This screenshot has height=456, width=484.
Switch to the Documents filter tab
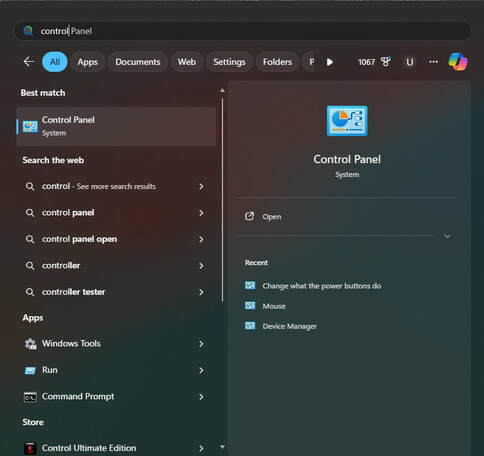tap(138, 62)
